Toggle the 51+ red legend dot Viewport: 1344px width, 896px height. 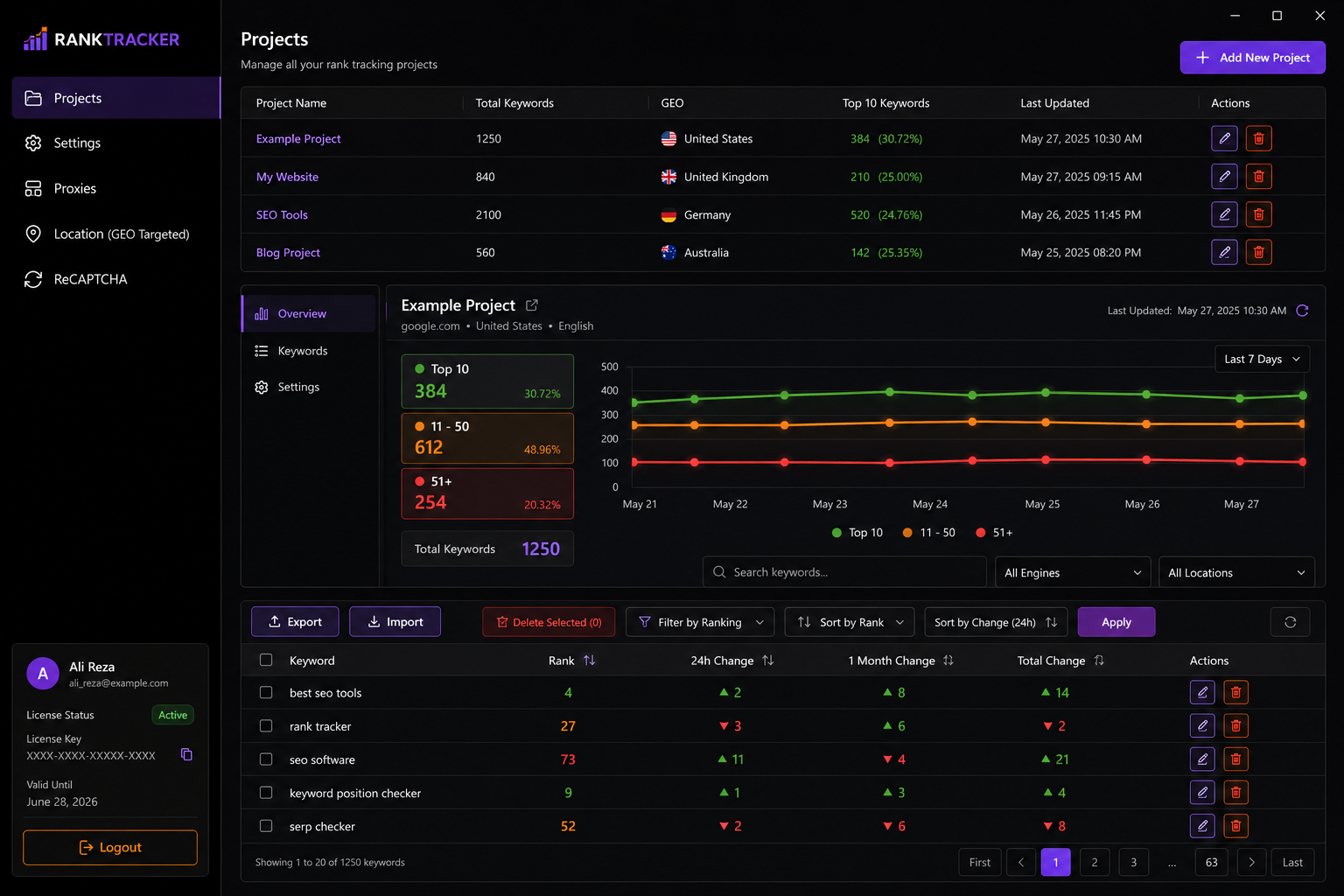pos(981,532)
